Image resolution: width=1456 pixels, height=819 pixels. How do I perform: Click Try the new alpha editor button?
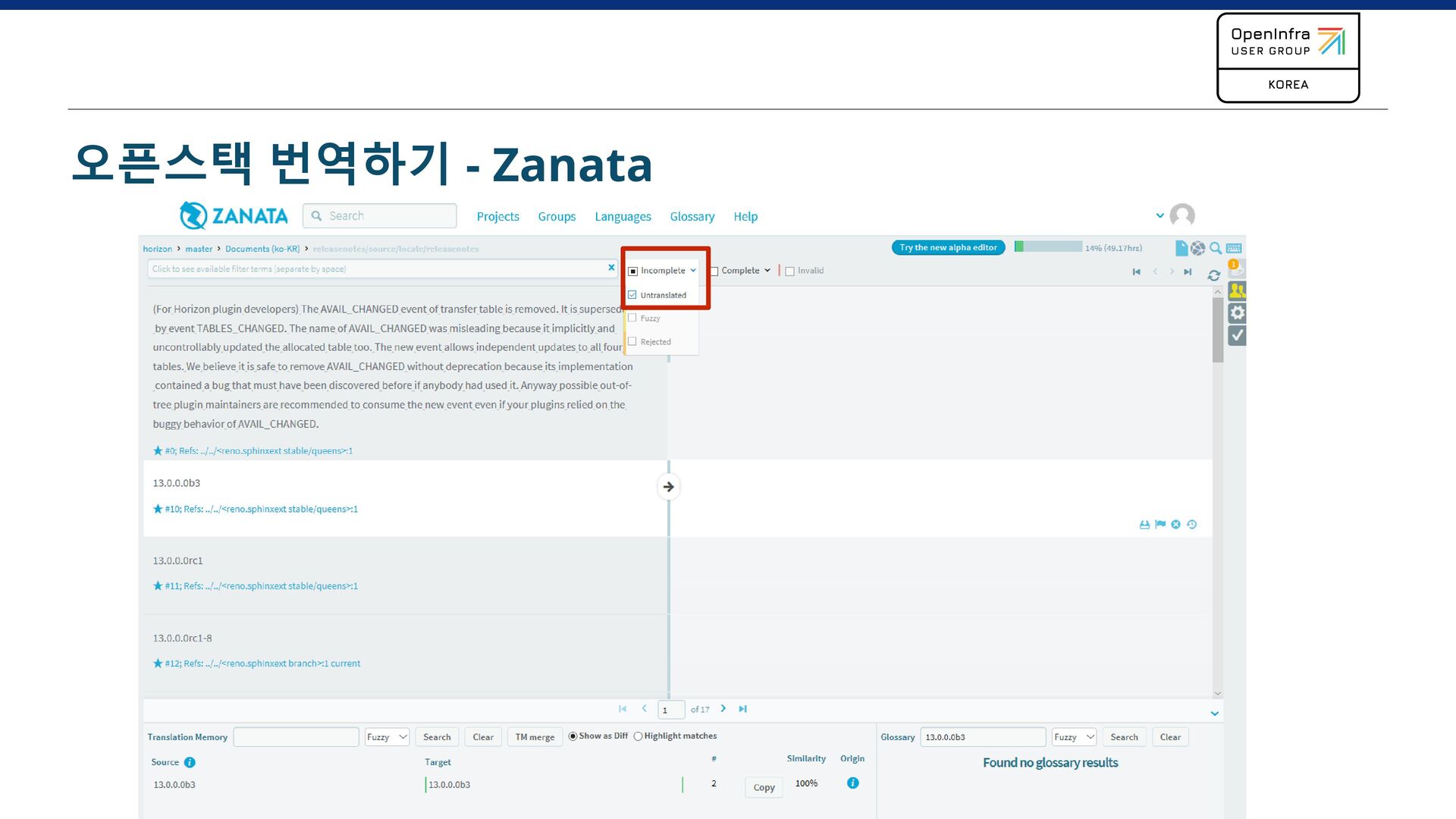[x=948, y=248]
